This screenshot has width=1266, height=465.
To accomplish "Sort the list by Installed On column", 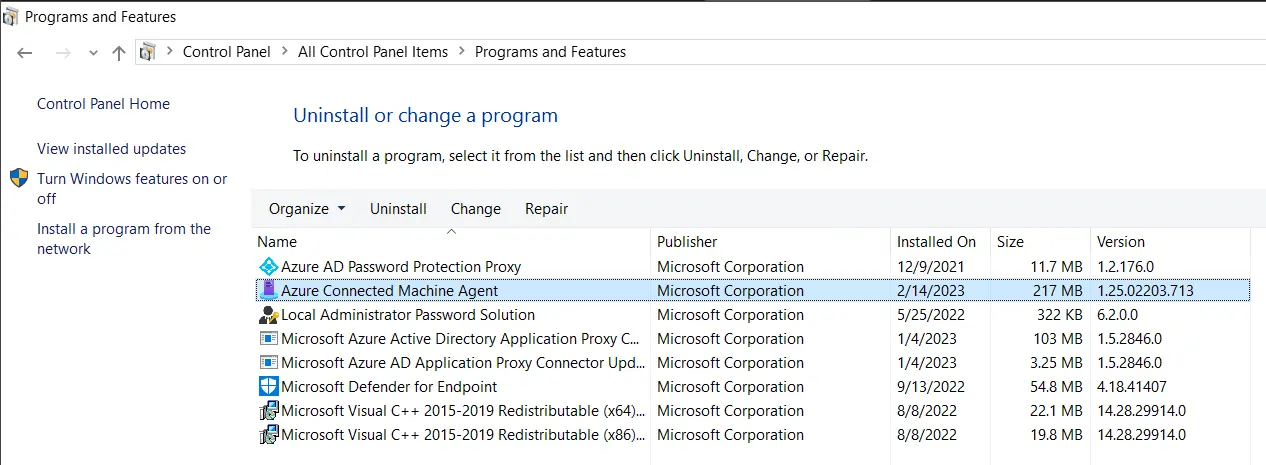I will pyautogui.click(x=936, y=242).
